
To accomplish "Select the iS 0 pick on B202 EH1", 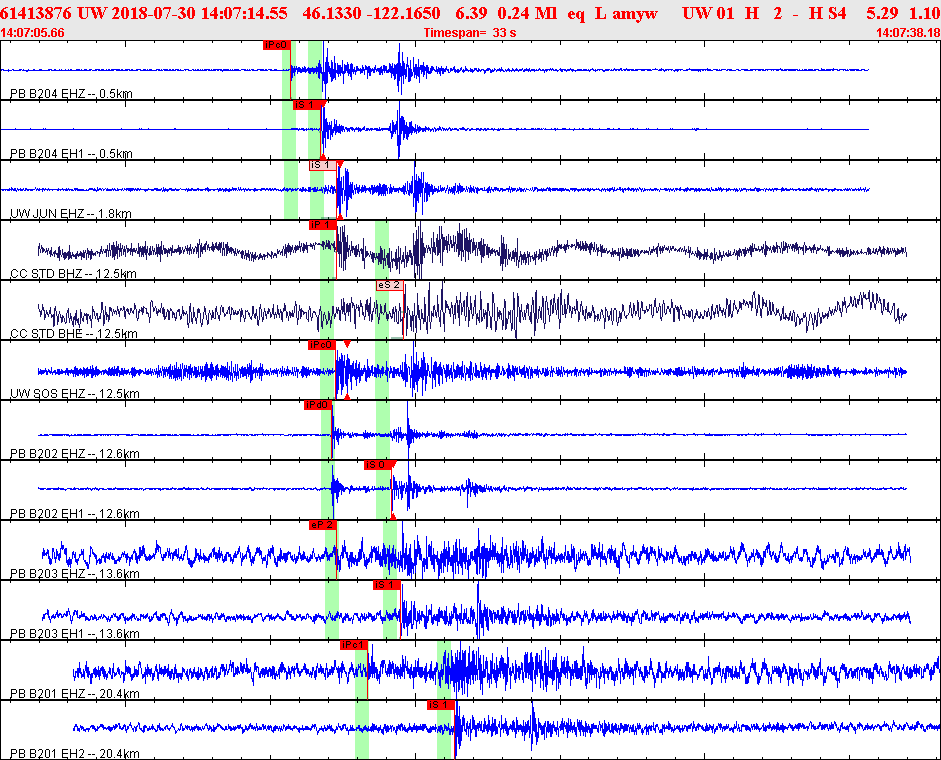I will click(x=377, y=465).
